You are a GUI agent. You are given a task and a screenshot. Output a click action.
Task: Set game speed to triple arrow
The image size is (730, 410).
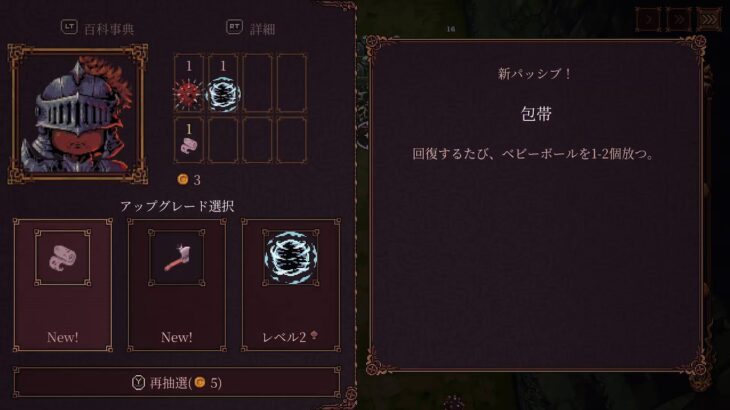tap(709, 20)
